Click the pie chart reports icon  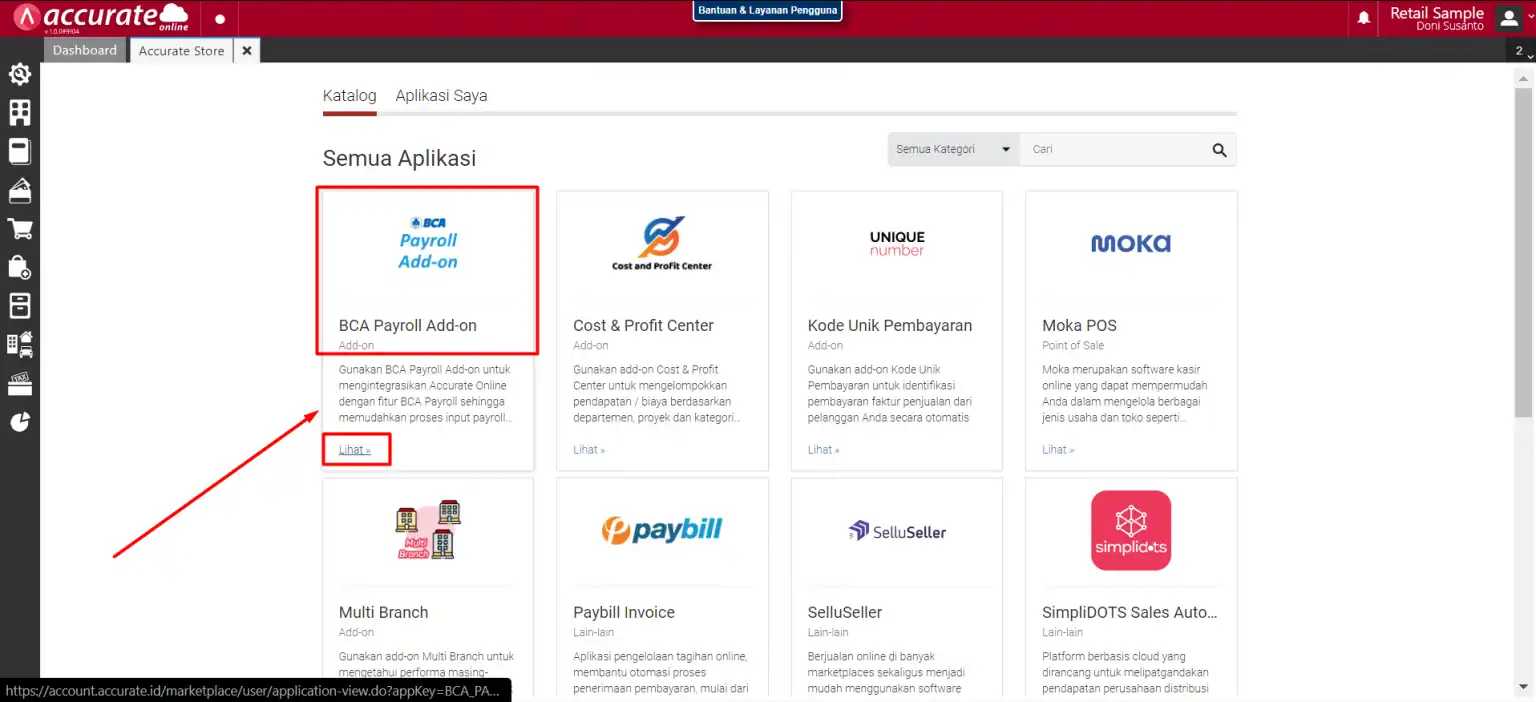point(20,421)
